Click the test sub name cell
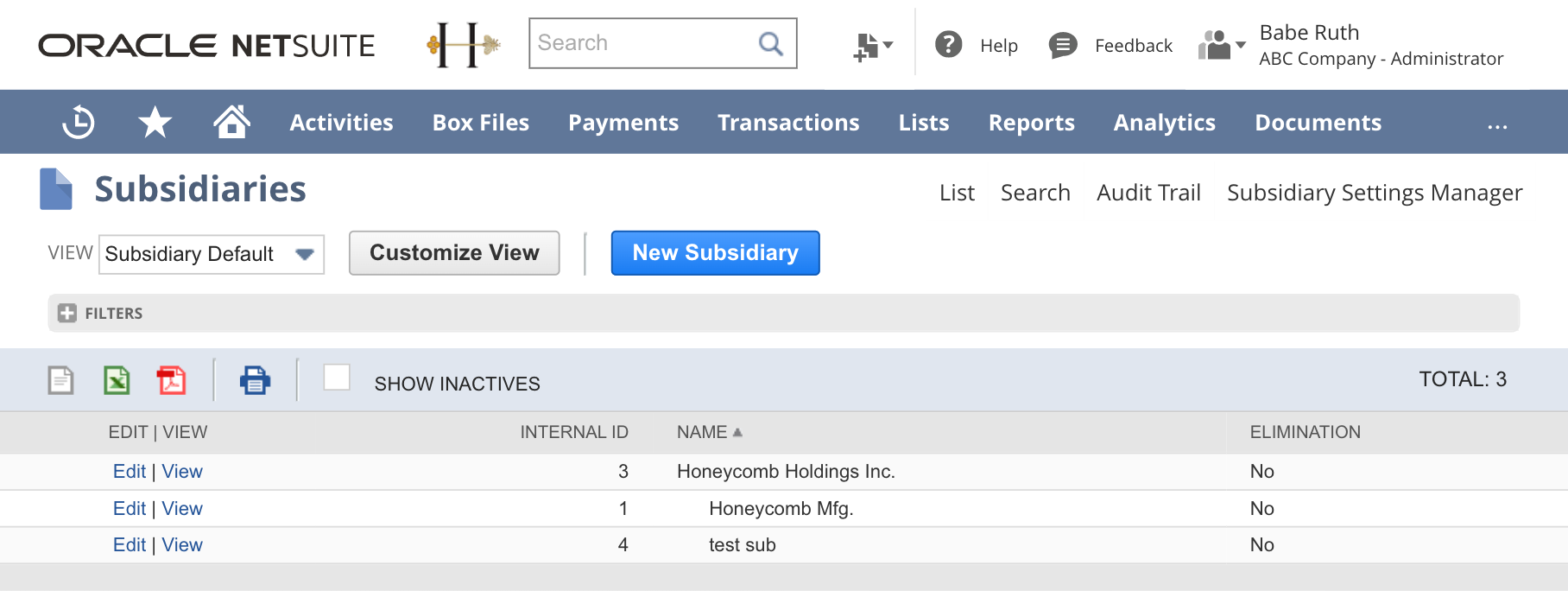The width and height of the screenshot is (1568, 591). coord(743,545)
